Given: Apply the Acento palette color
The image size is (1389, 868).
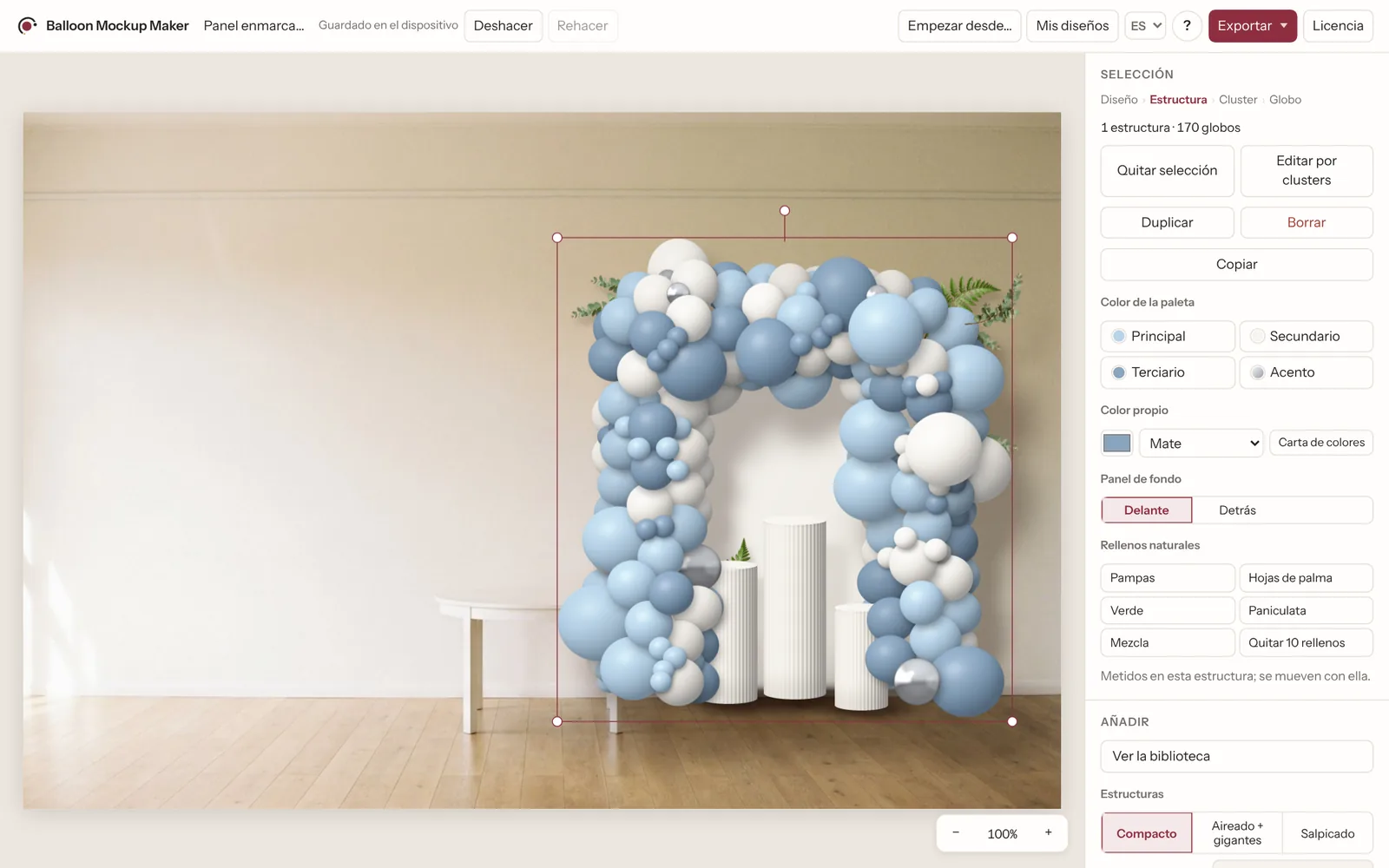Looking at the screenshot, I should point(1306,372).
